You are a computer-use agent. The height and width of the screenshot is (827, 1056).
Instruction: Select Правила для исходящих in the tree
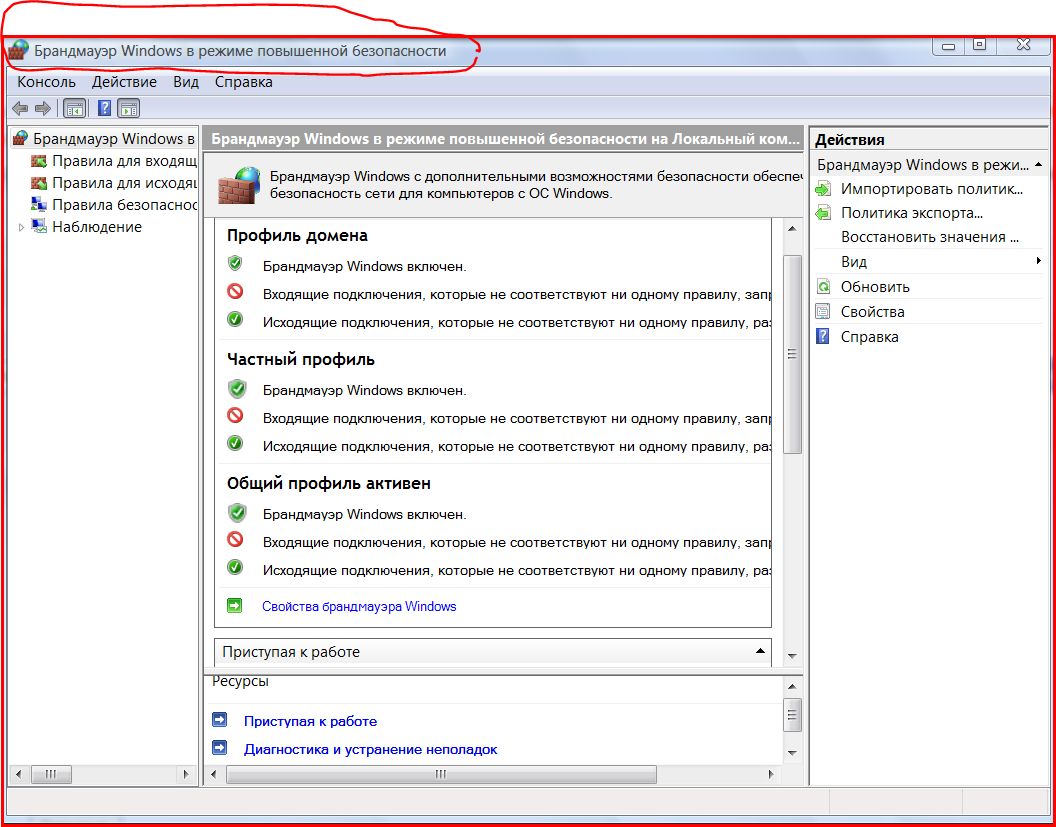[x=125, y=183]
